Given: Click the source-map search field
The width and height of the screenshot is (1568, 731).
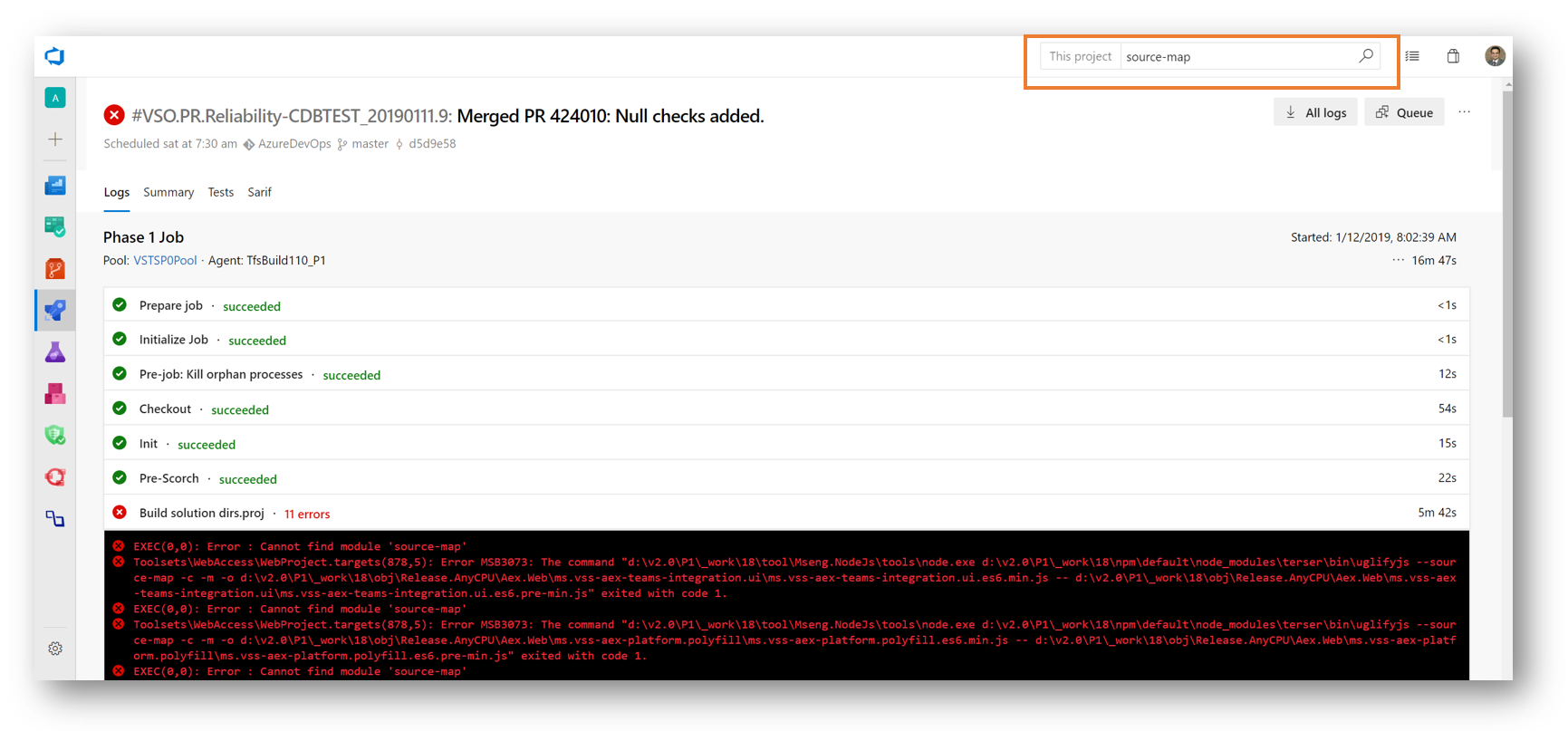Looking at the screenshot, I should 1236,56.
